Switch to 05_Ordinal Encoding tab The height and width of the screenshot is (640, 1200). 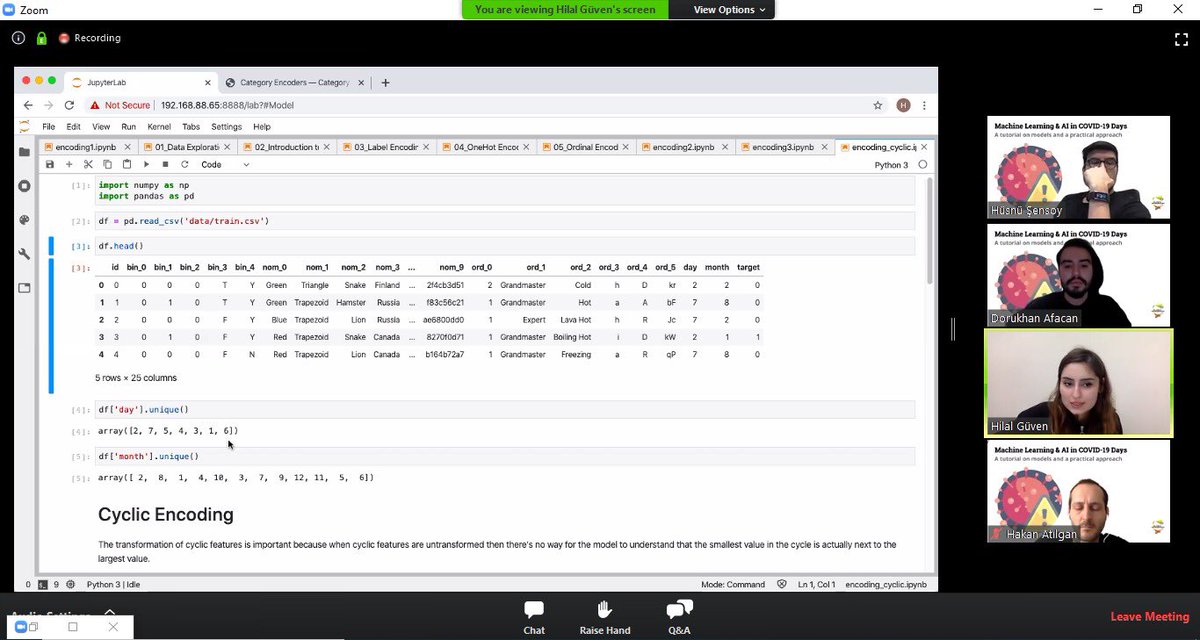587,147
